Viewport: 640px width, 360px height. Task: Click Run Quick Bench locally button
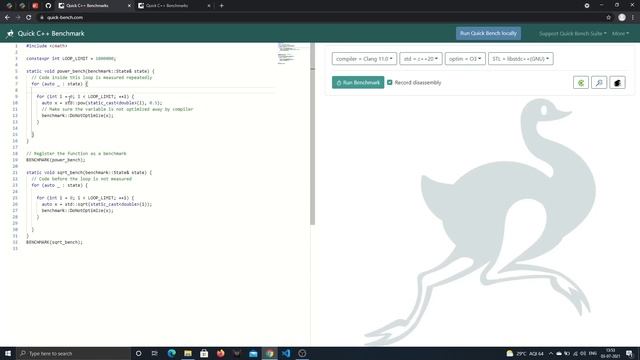[488, 33]
